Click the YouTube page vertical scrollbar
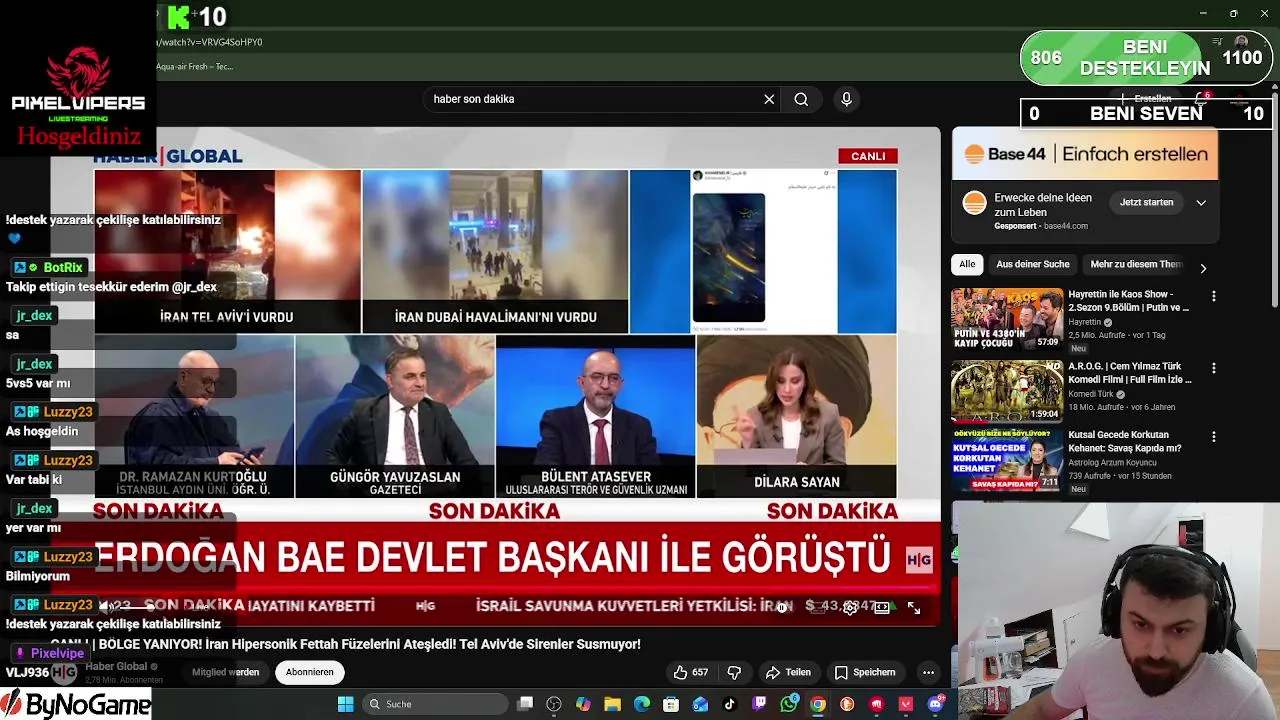Viewport: 1280px width, 720px height. pyautogui.click(x=1274, y=200)
